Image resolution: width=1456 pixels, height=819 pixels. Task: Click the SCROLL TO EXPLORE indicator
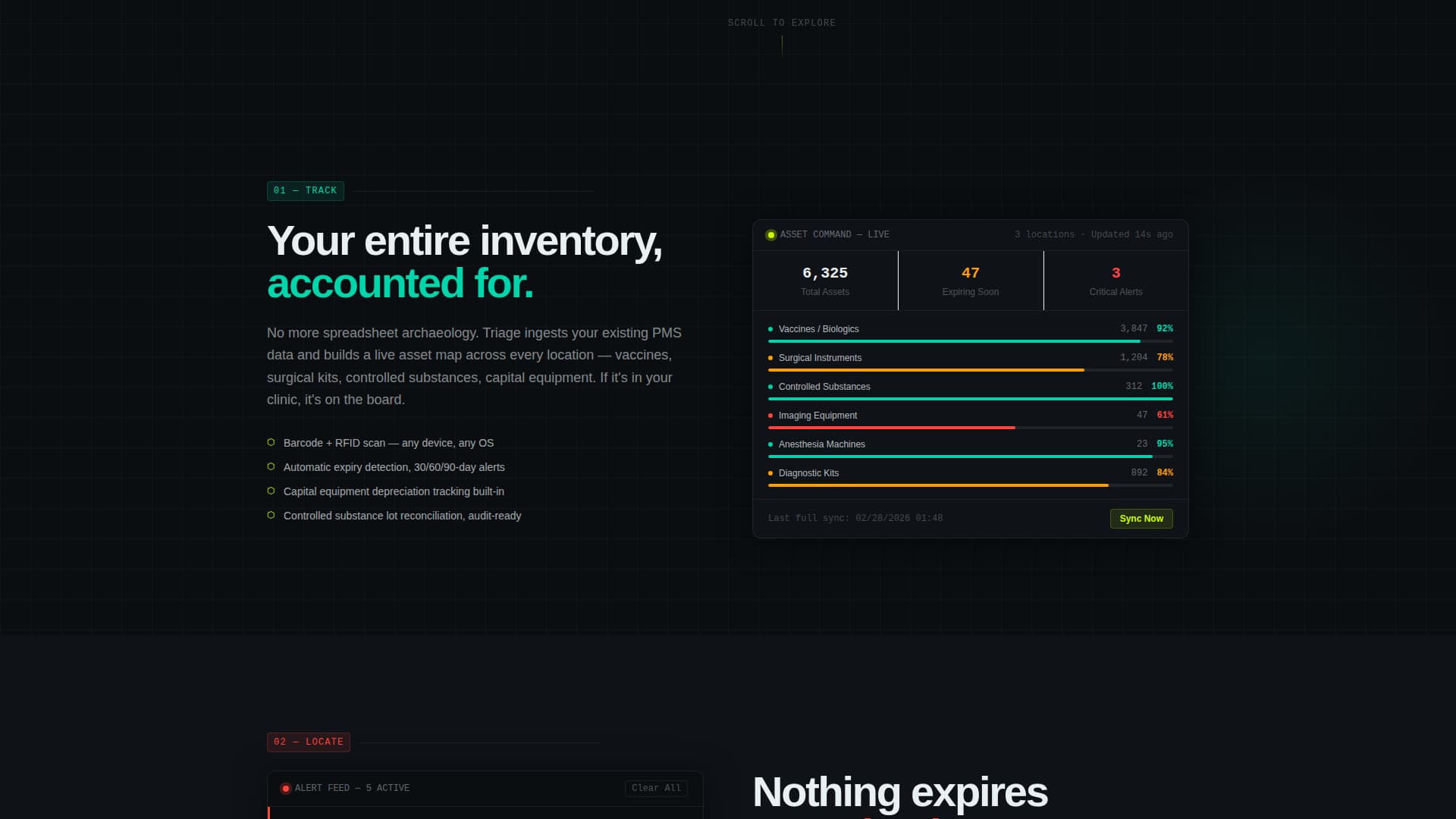pos(781,23)
